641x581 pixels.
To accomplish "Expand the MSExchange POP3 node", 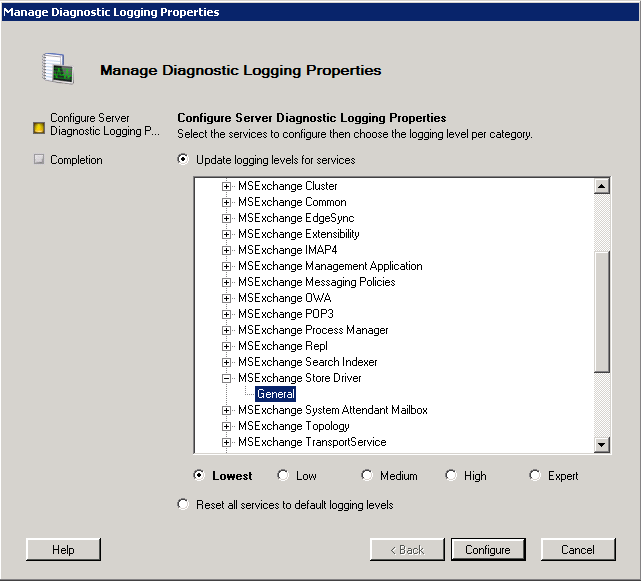I will point(226,314).
